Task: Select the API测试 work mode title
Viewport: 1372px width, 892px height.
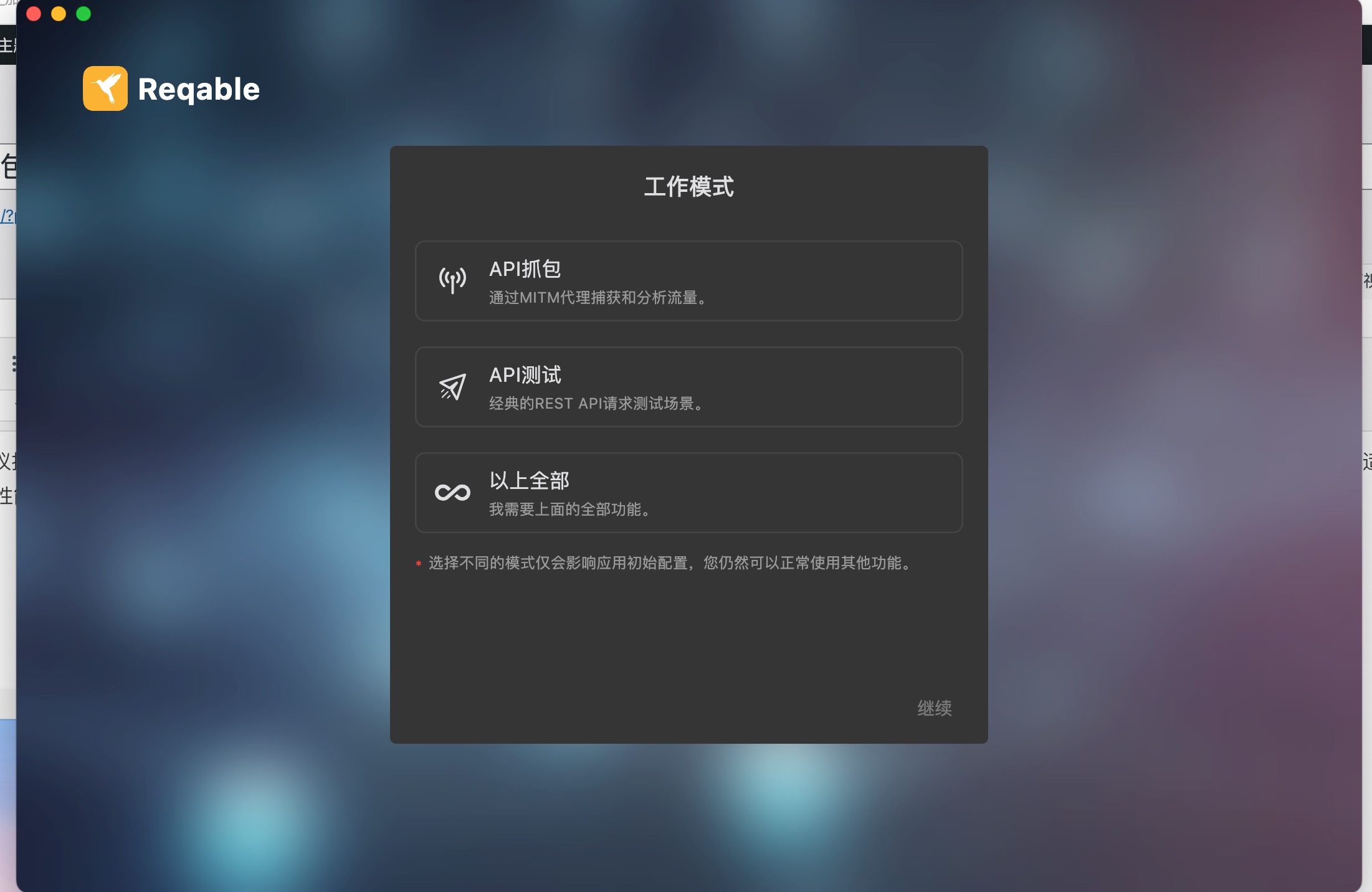Action: click(525, 375)
